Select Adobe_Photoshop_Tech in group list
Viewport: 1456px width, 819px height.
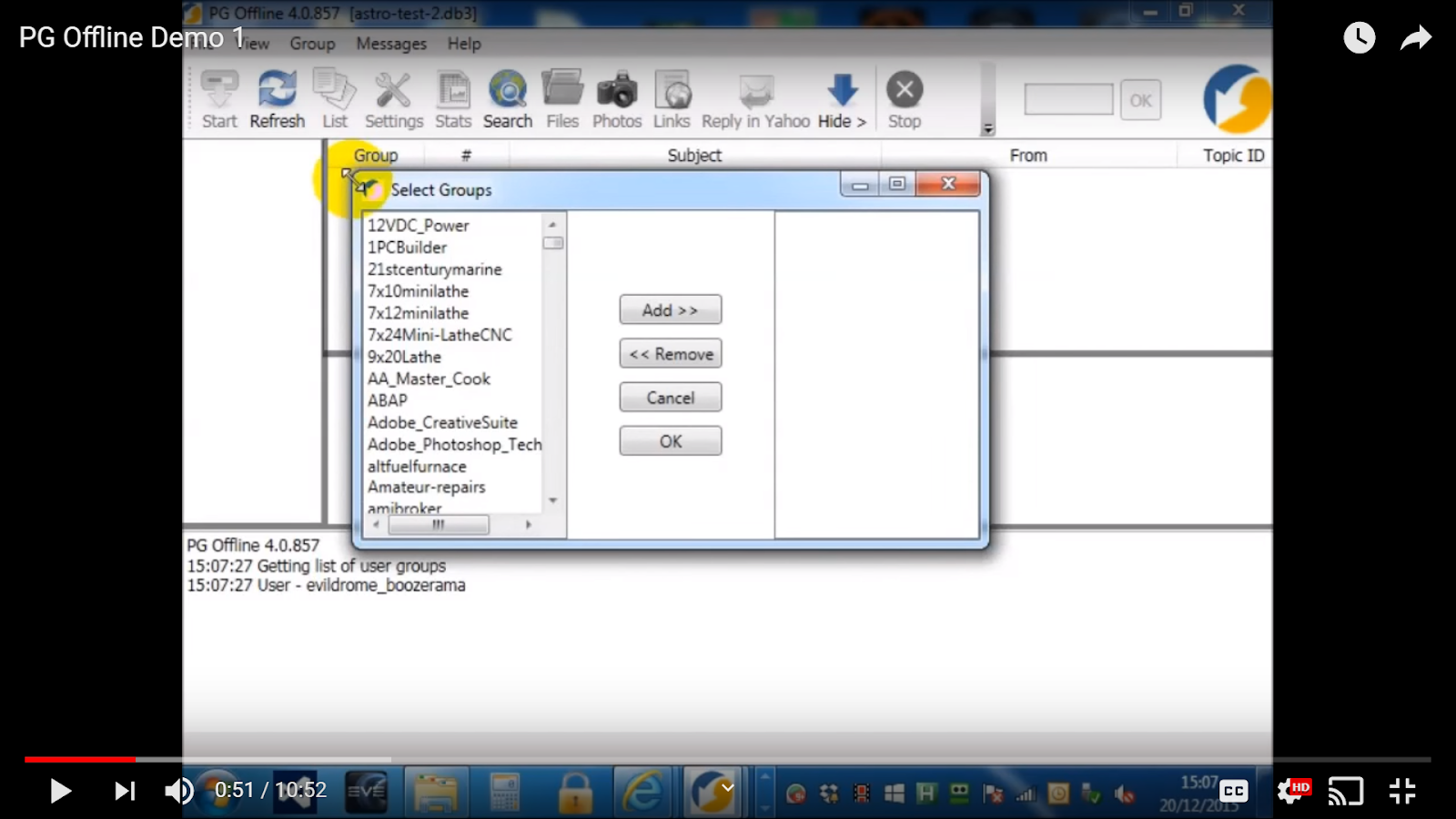tap(454, 444)
